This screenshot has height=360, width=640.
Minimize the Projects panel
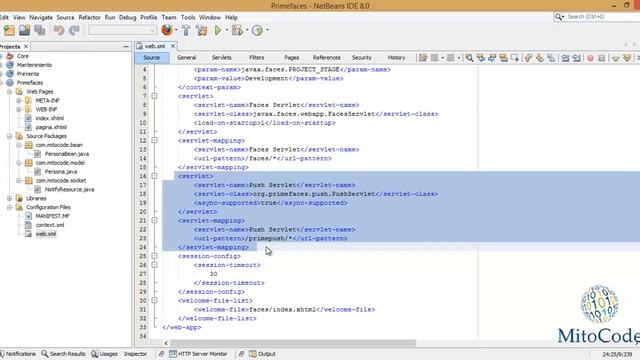pos(126,47)
